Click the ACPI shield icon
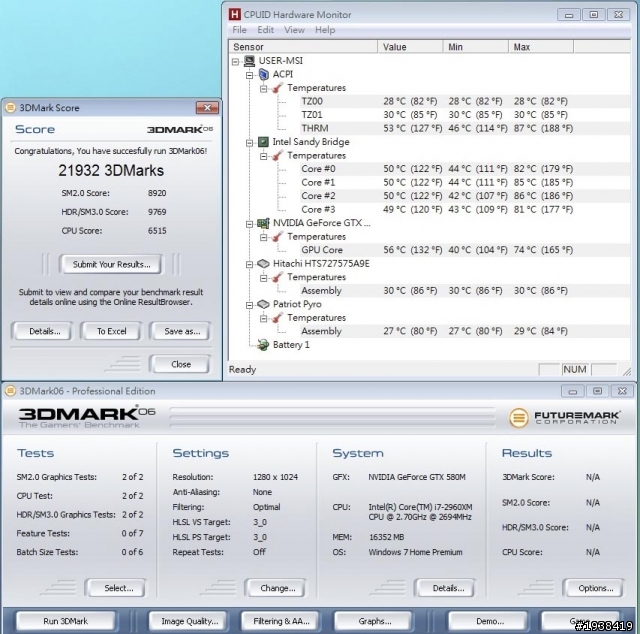 tap(263, 75)
